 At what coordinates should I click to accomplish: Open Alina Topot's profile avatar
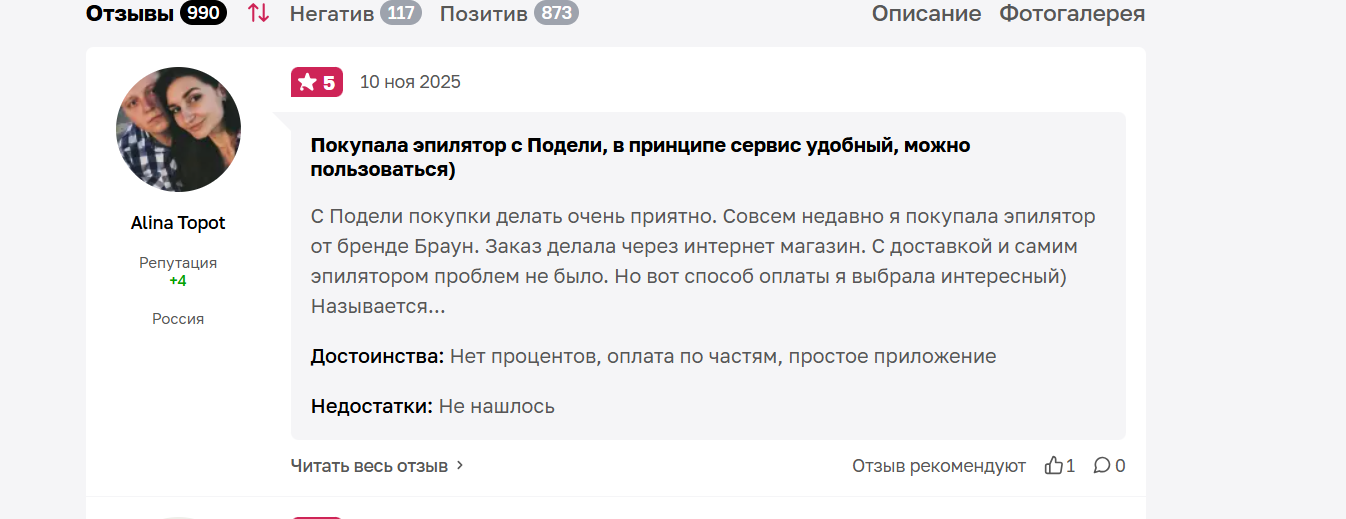tap(179, 129)
